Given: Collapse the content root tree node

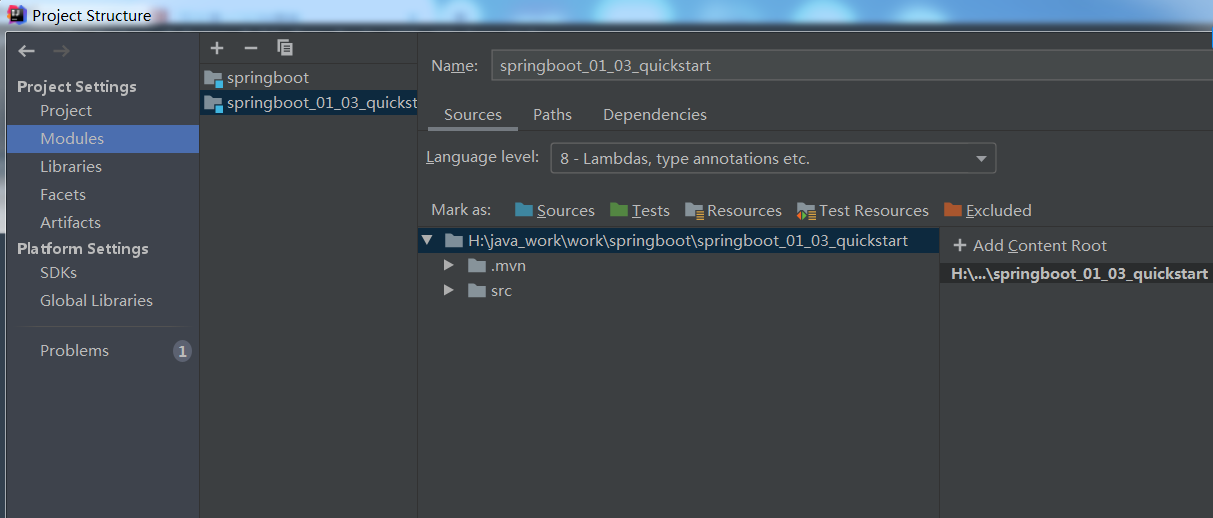Looking at the screenshot, I should pos(427,241).
